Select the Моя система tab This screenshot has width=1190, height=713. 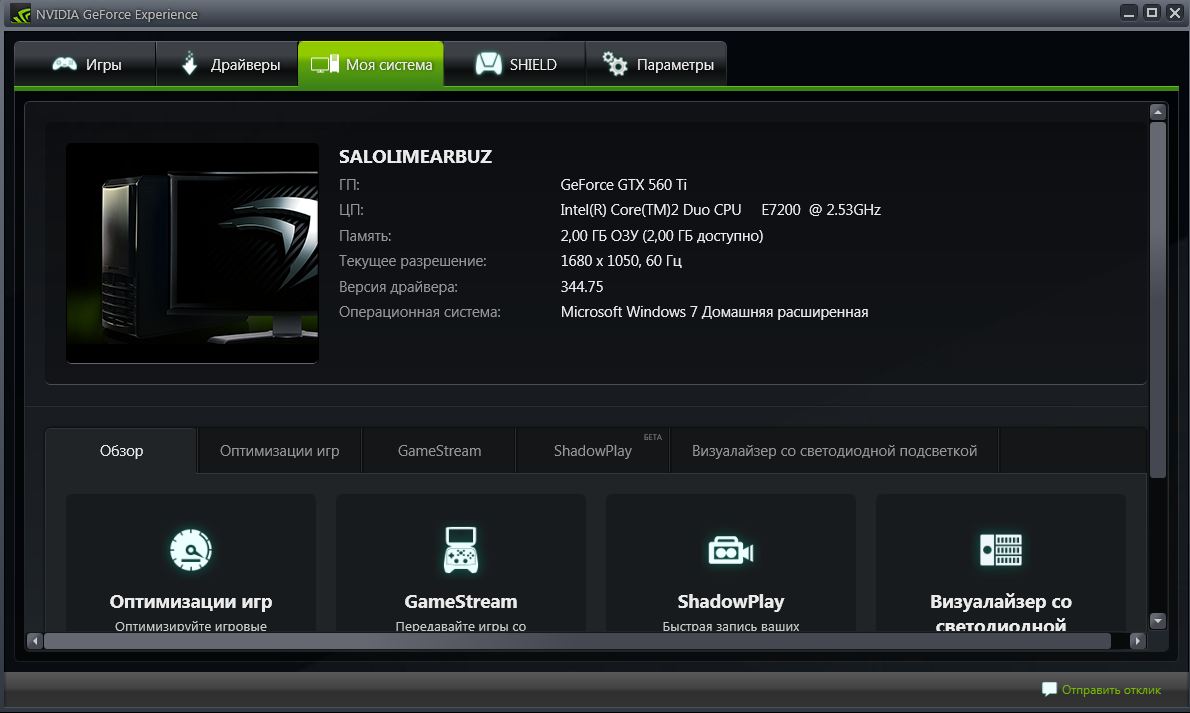[x=371, y=65]
